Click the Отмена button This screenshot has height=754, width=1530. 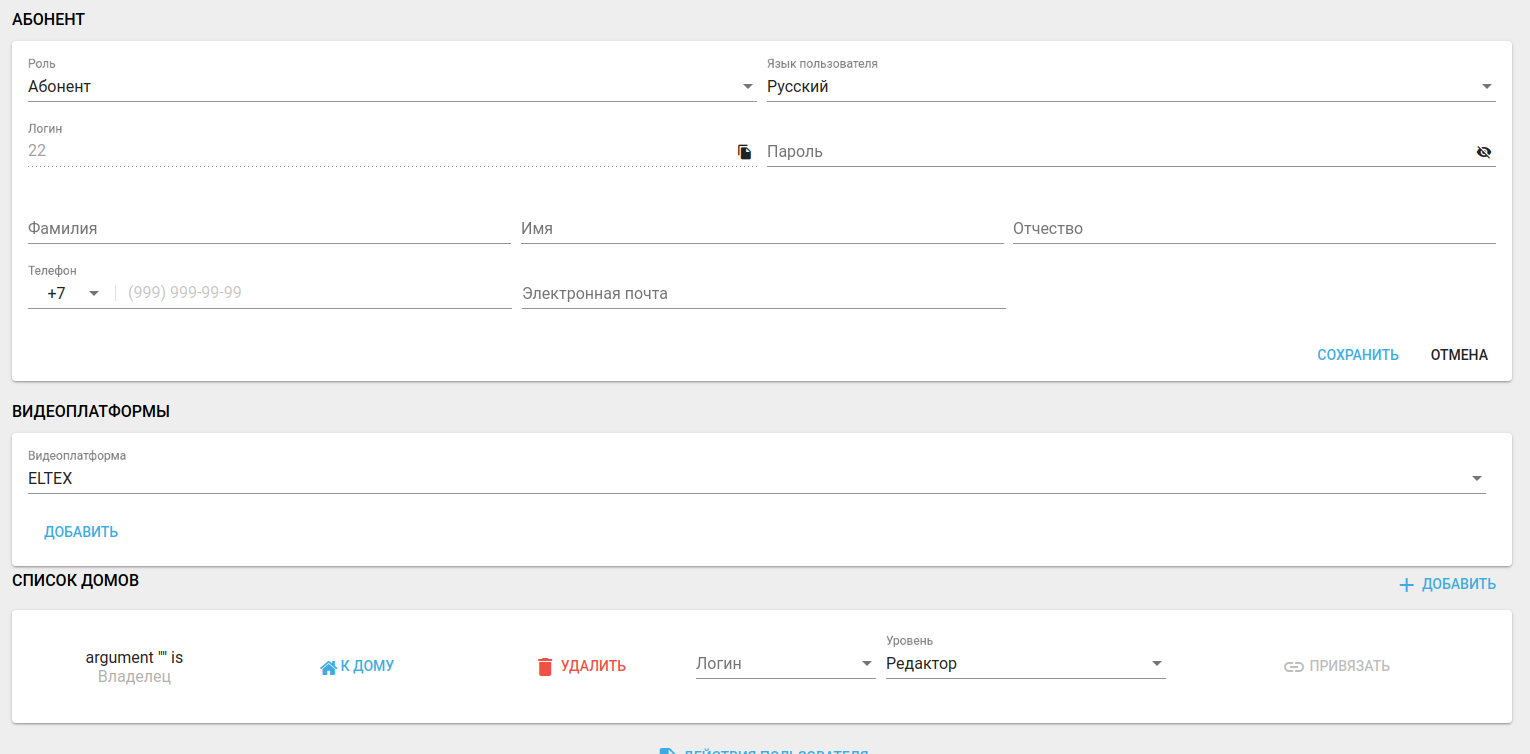pyautogui.click(x=1459, y=355)
